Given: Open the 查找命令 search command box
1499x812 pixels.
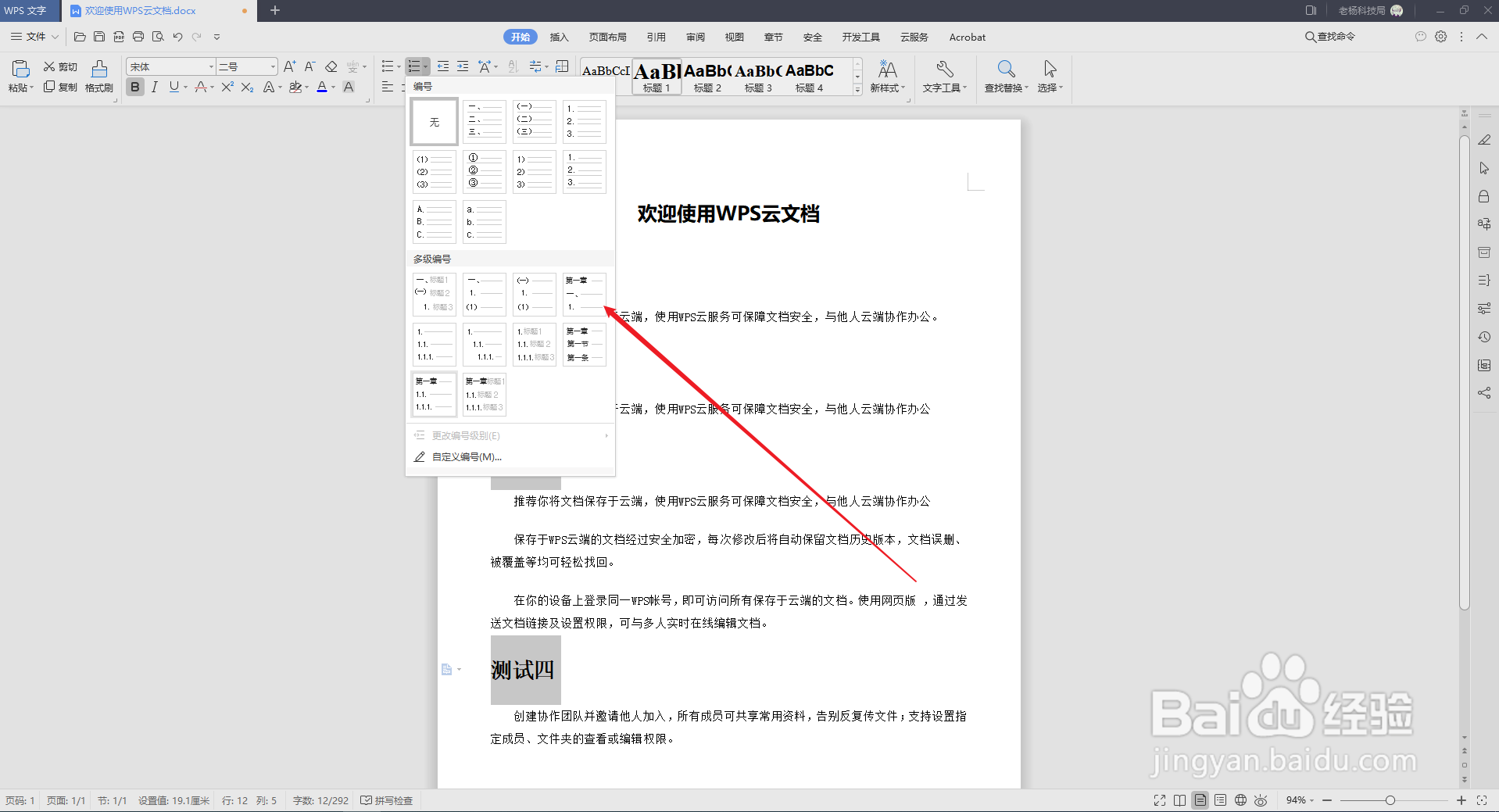Looking at the screenshot, I should click(1329, 37).
